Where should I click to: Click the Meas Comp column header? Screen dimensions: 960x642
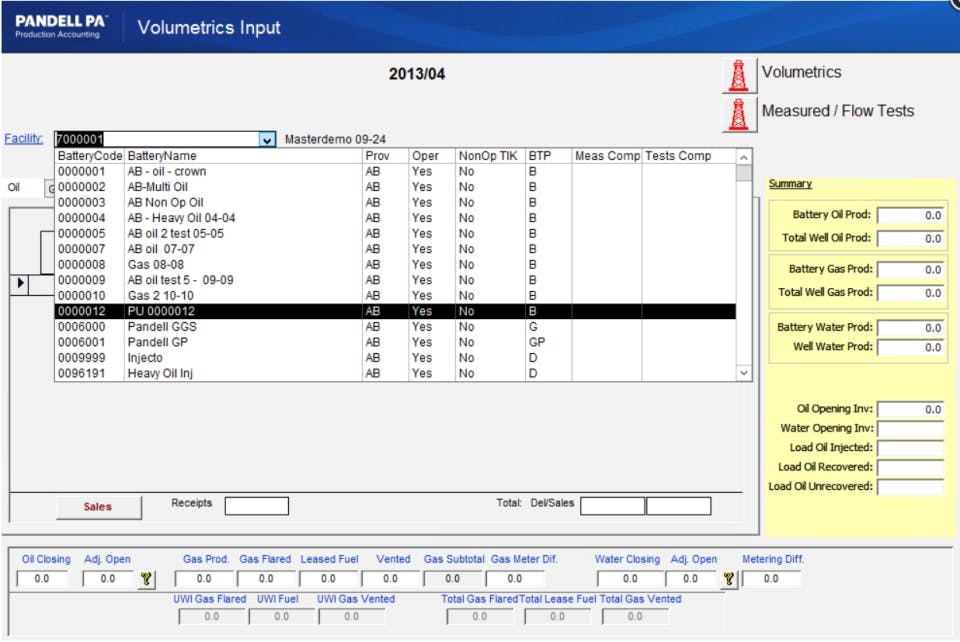click(607, 156)
